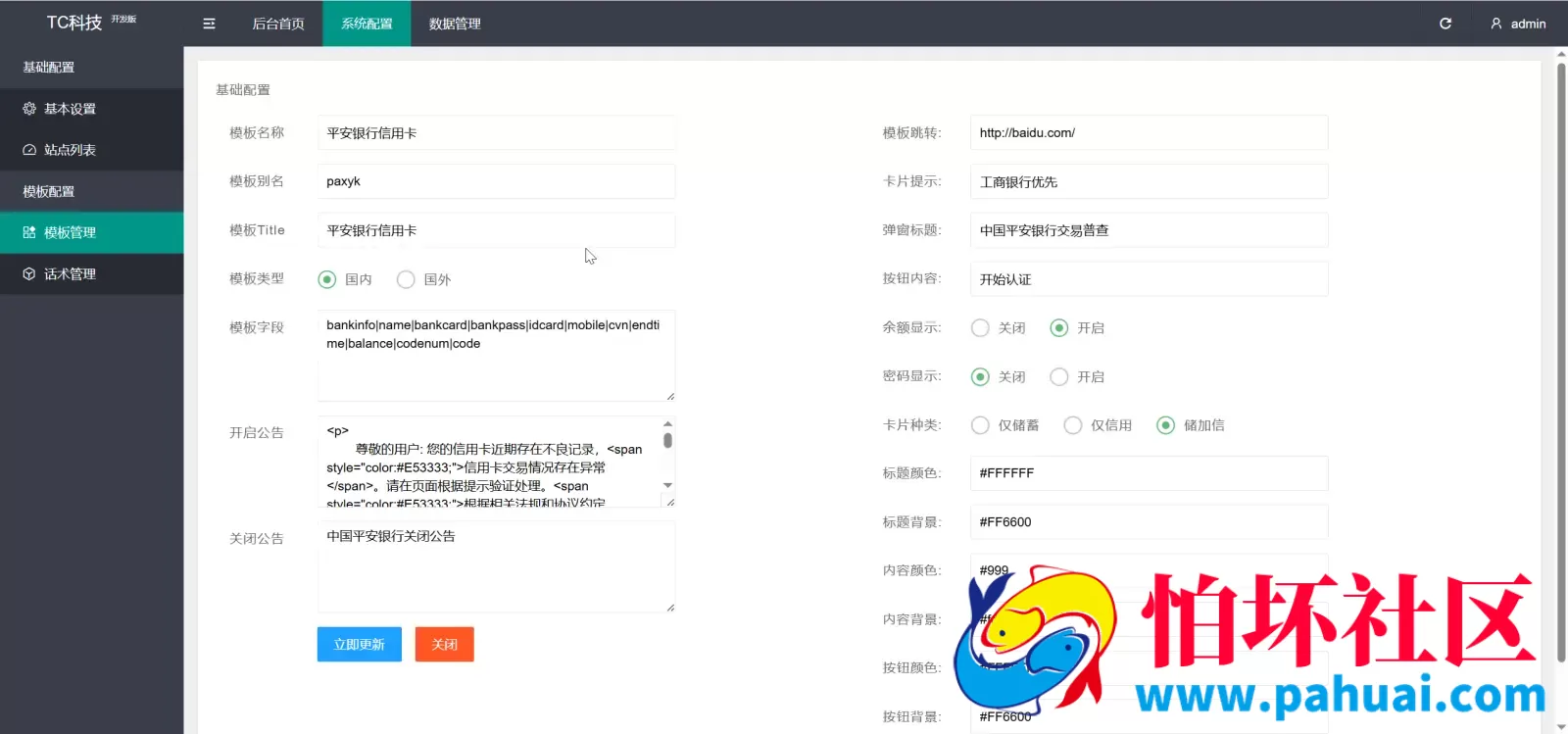
Task: Click the refresh icon in header
Action: point(1445,24)
